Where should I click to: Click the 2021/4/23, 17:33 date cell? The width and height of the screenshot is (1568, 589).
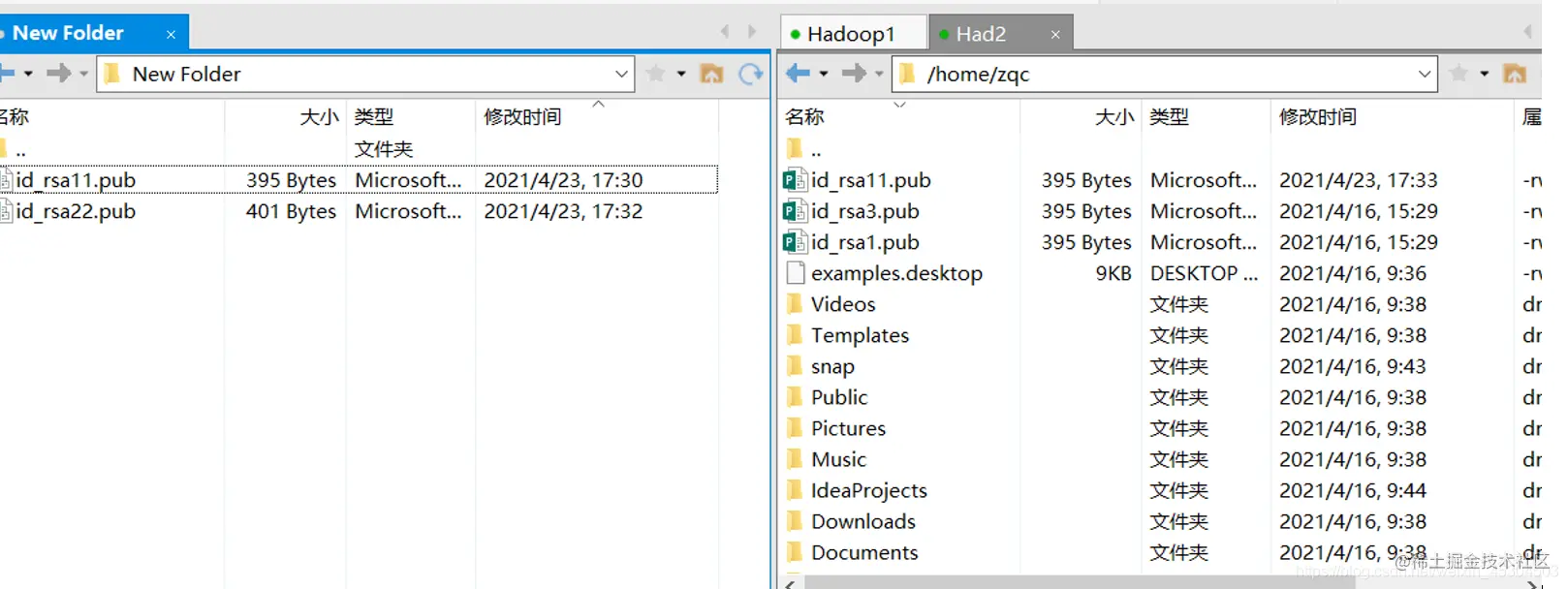point(1359,180)
